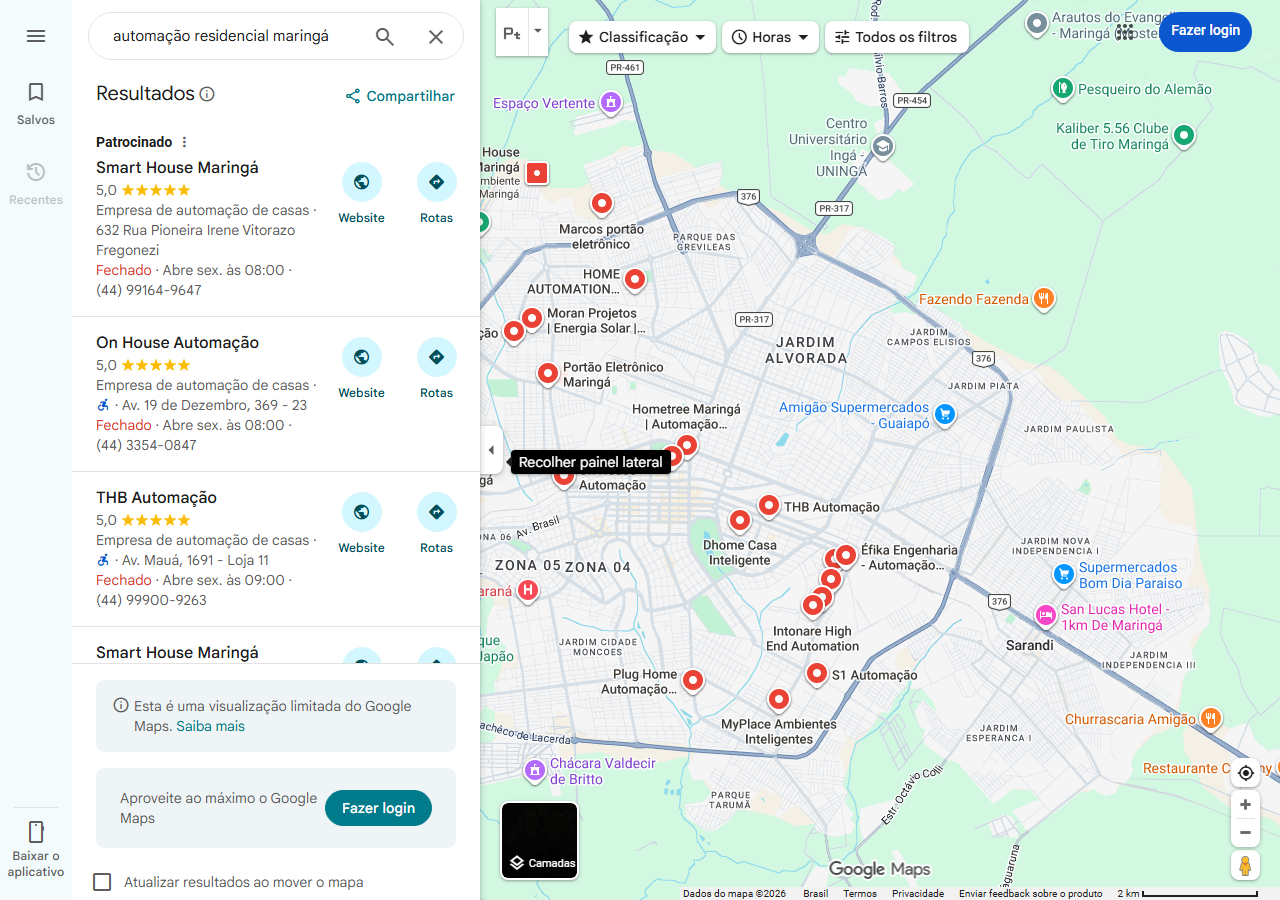
Task: Click San Lucas Hotel marker
Action: tap(1046, 616)
